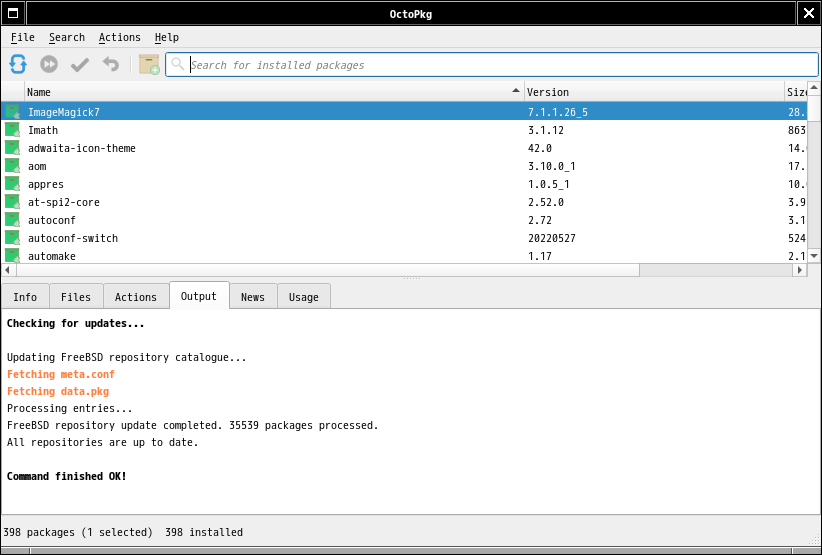Click the undo rollback arrow icon
The height and width of the screenshot is (555, 822).
(110, 65)
